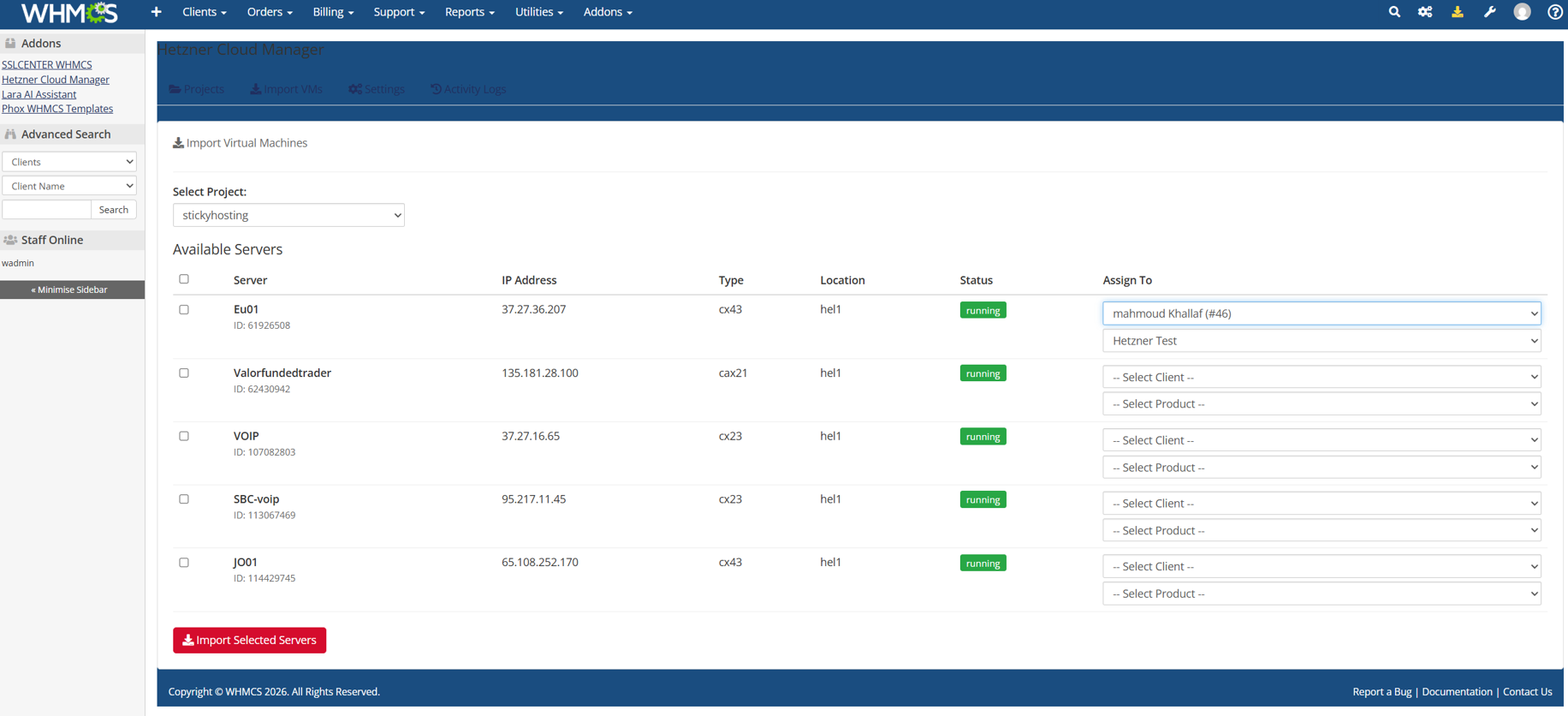Switch to the Settings tab

coord(377,89)
